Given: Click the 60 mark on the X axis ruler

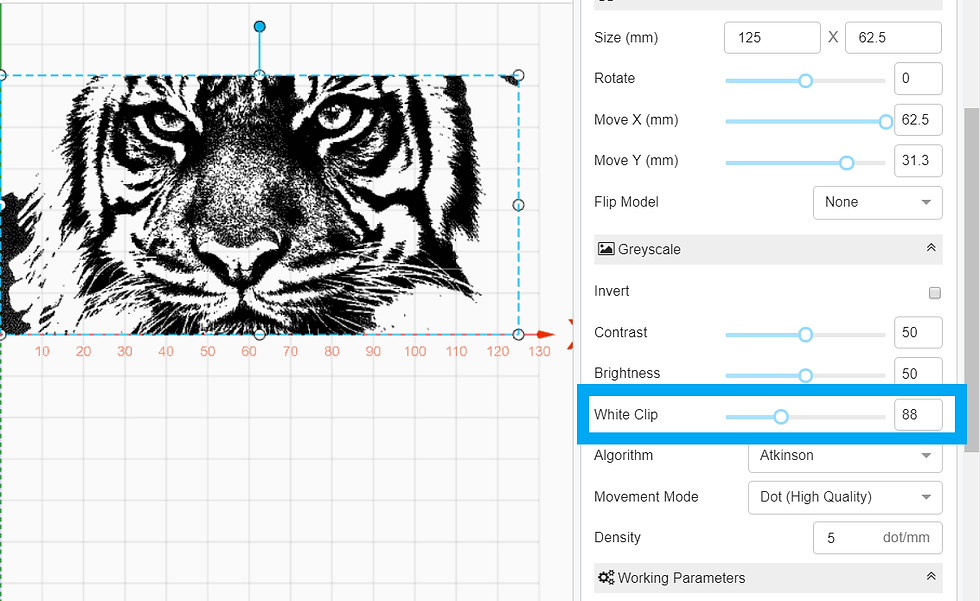Looking at the screenshot, I should point(249,351).
